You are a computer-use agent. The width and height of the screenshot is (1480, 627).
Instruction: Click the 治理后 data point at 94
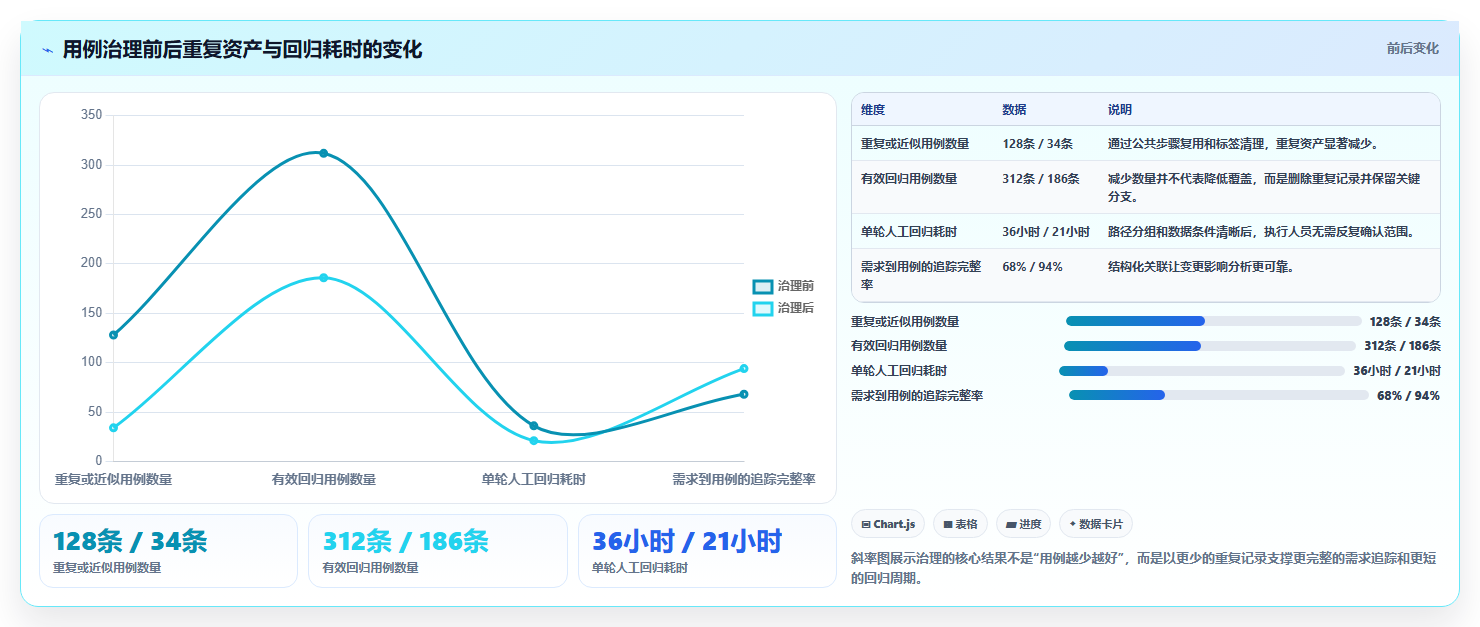coord(744,368)
